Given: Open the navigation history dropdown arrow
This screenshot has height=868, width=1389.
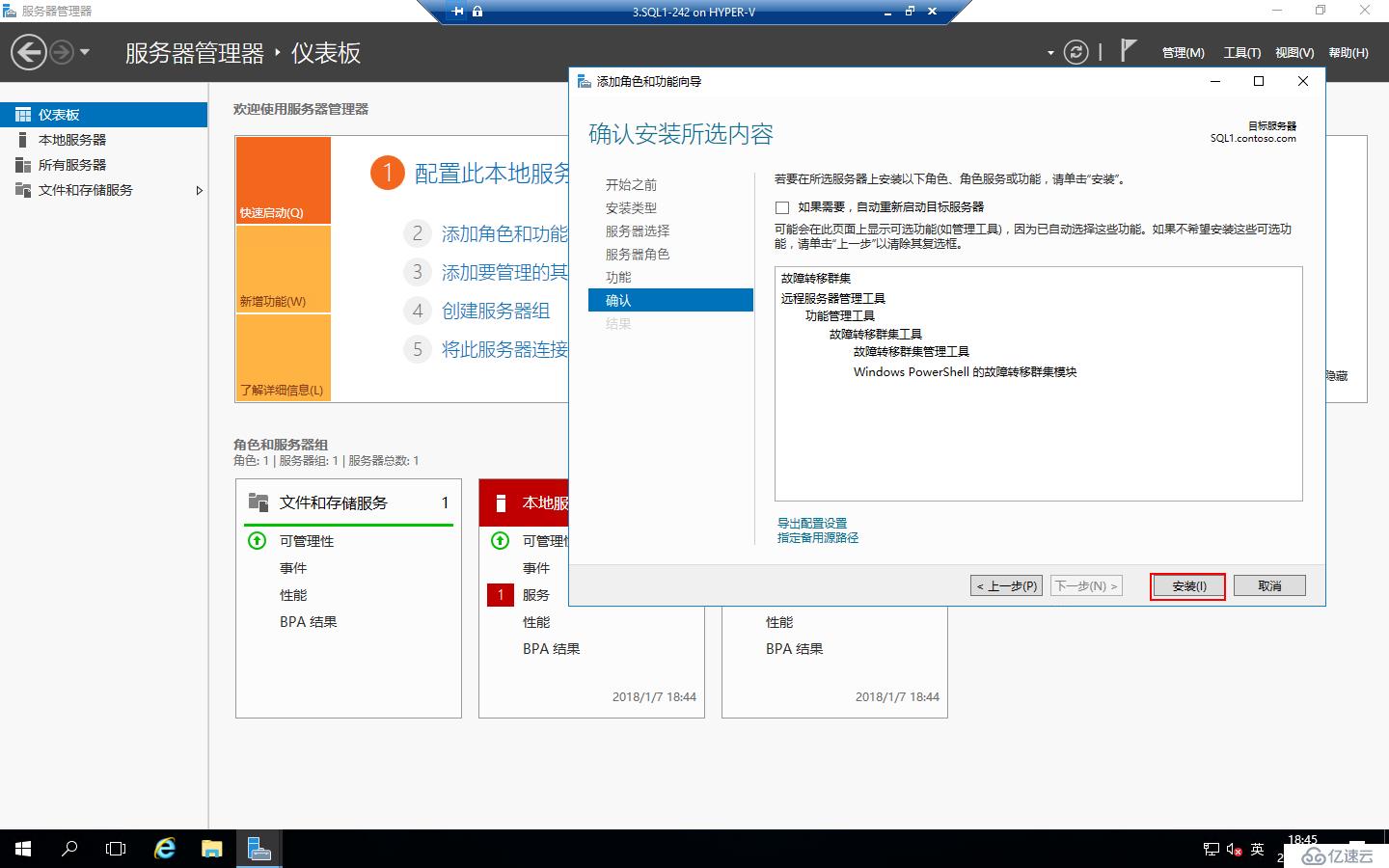Looking at the screenshot, I should point(85,52).
